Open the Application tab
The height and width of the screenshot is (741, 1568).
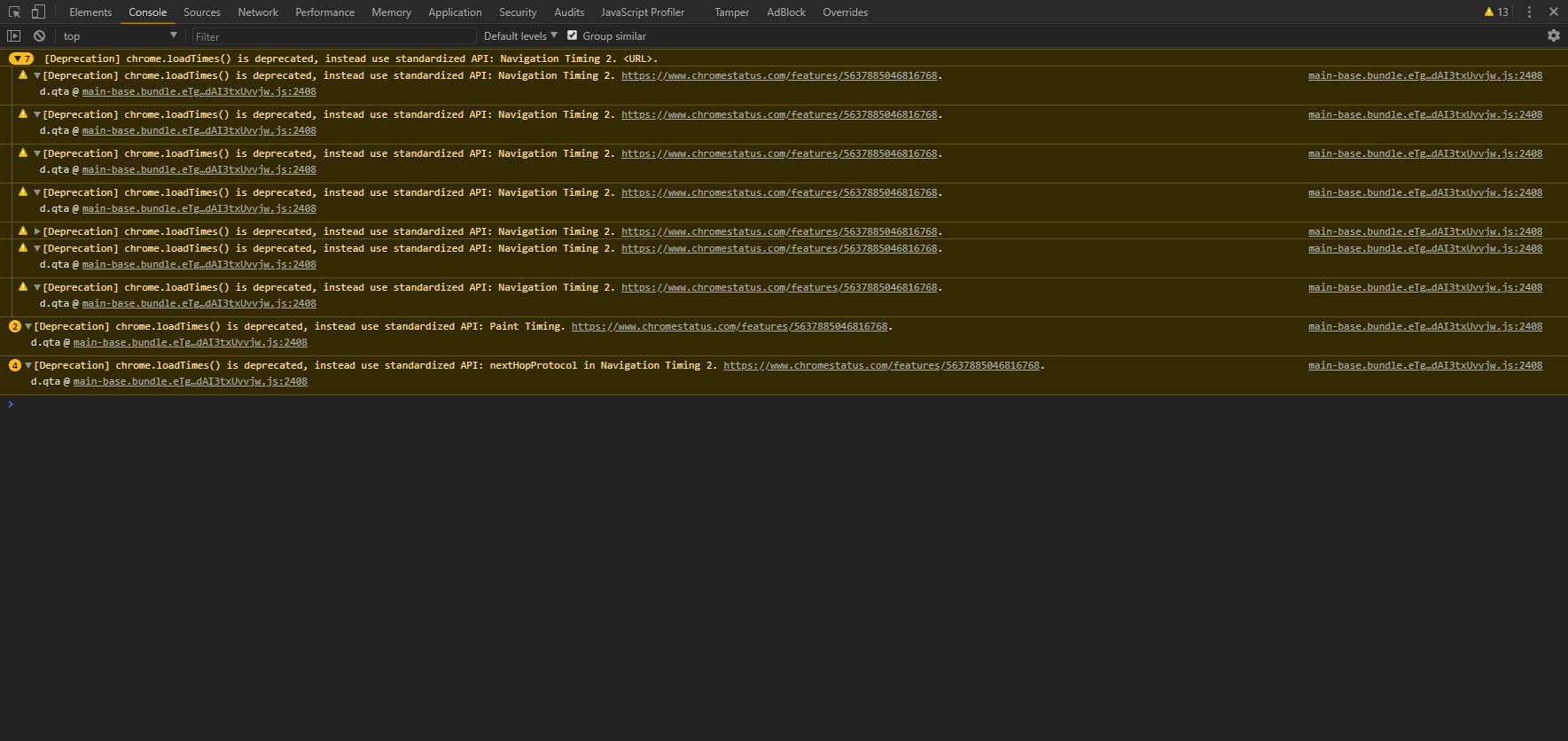[455, 12]
